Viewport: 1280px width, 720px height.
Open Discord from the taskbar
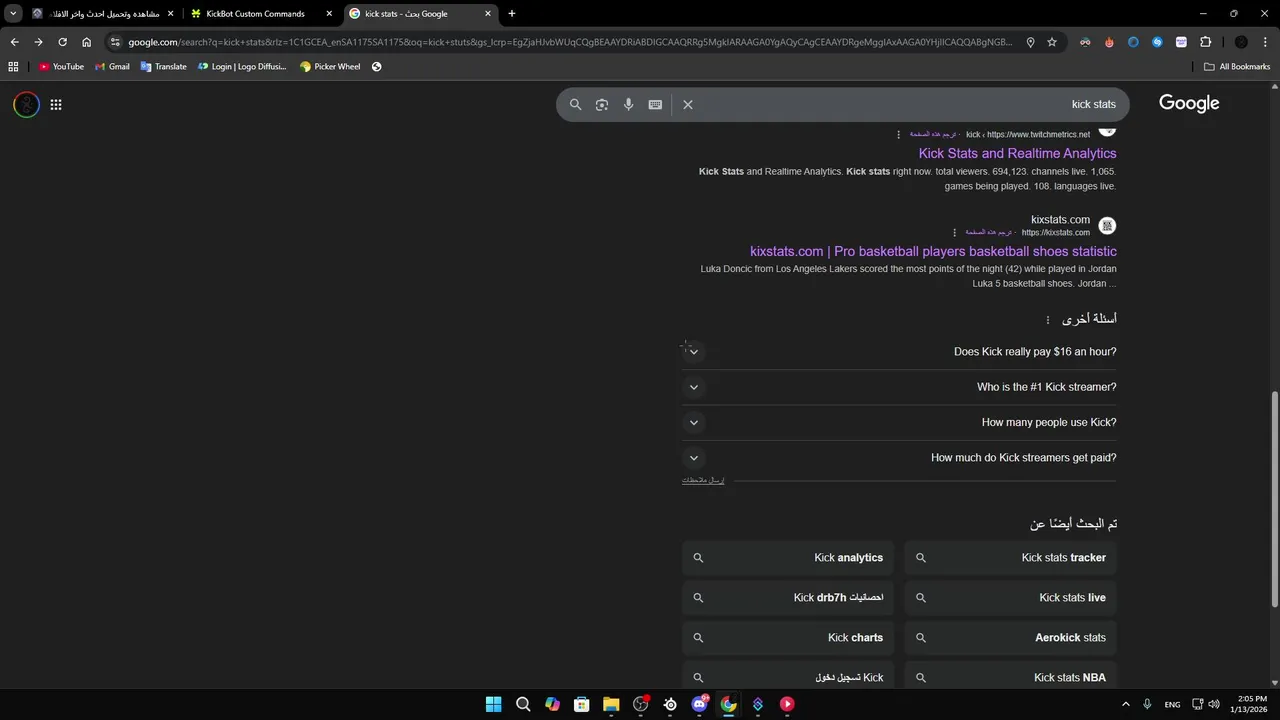coord(699,704)
